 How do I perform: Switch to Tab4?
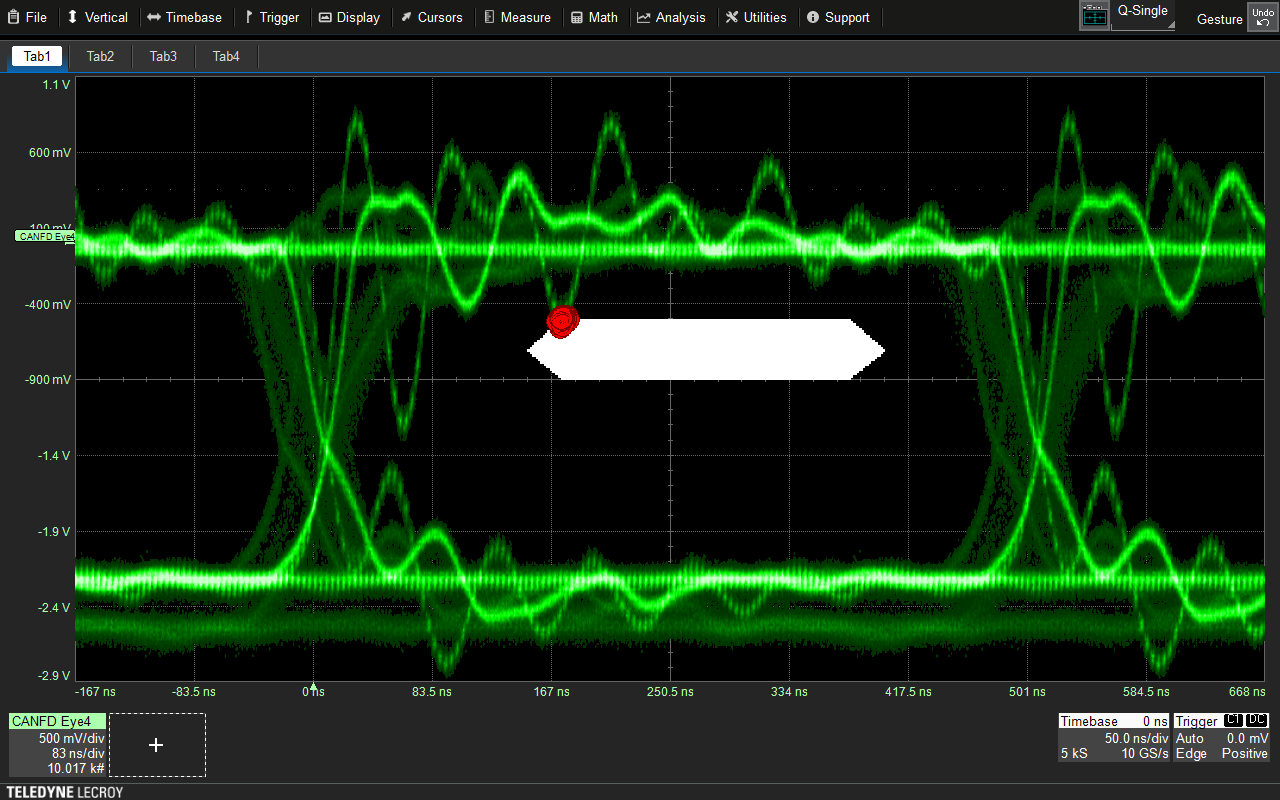pyautogui.click(x=226, y=56)
